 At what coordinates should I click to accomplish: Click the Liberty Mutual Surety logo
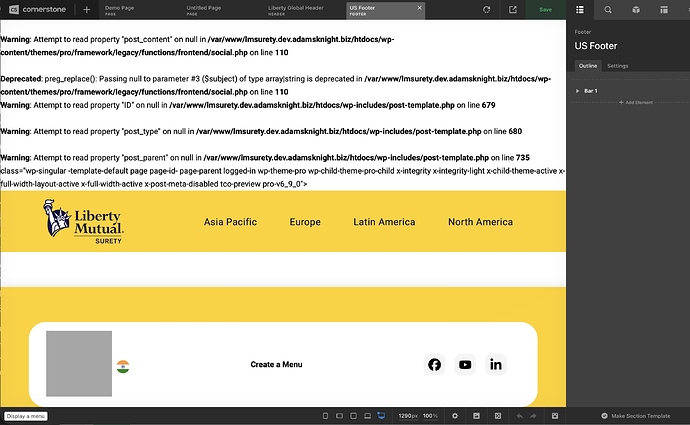[83, 221]
